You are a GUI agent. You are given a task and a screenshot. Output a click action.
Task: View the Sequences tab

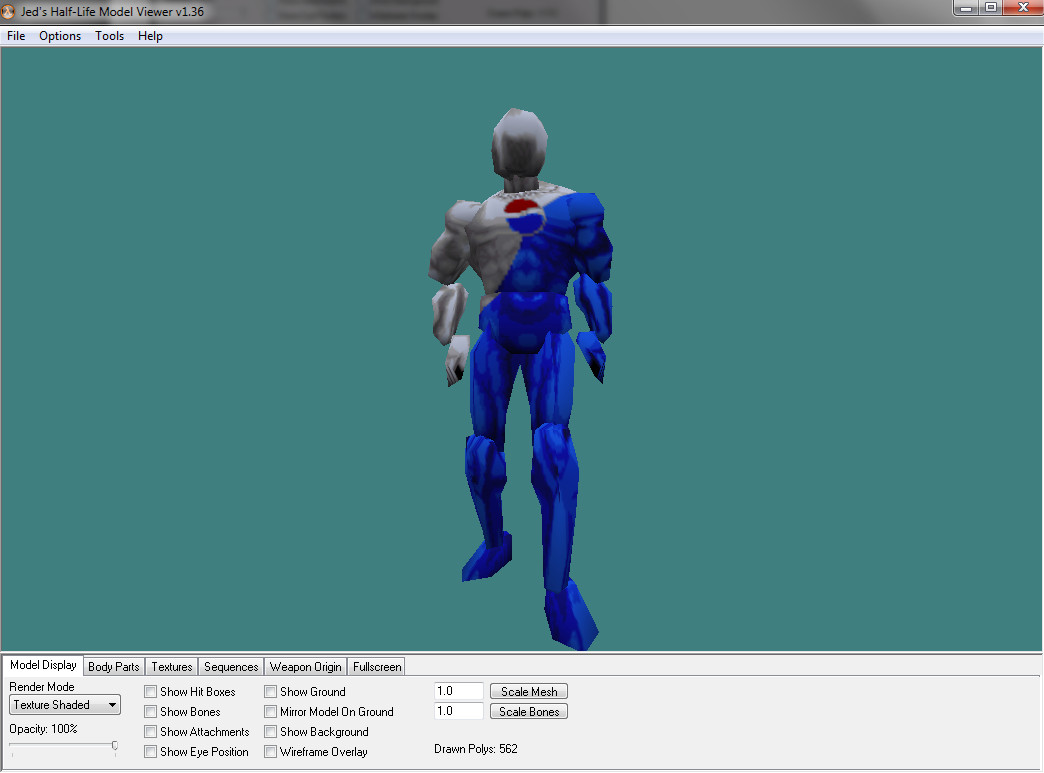230,666
